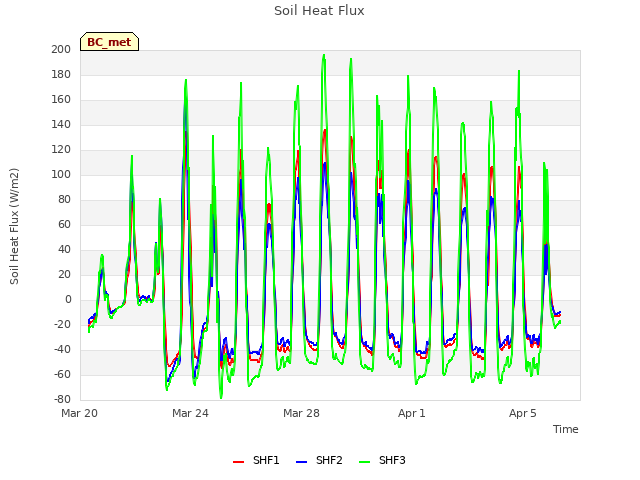Click the lowest green SHF3 trough near -78

click(221, 398)
